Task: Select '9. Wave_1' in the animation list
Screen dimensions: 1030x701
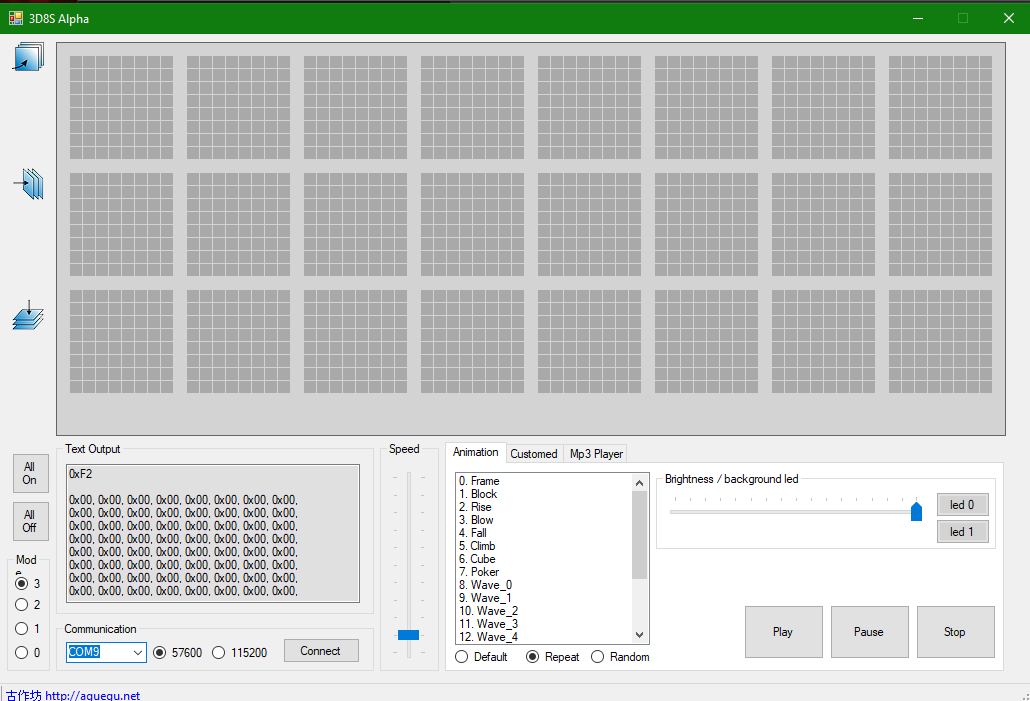Action: click(x=544, y=598)
